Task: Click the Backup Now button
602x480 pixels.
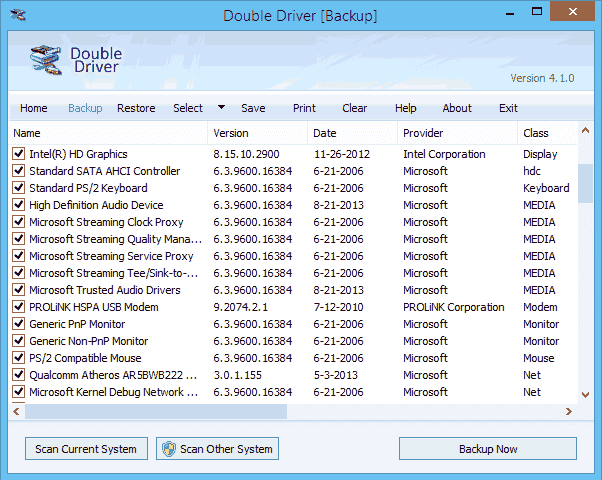Action: (488, 449)
